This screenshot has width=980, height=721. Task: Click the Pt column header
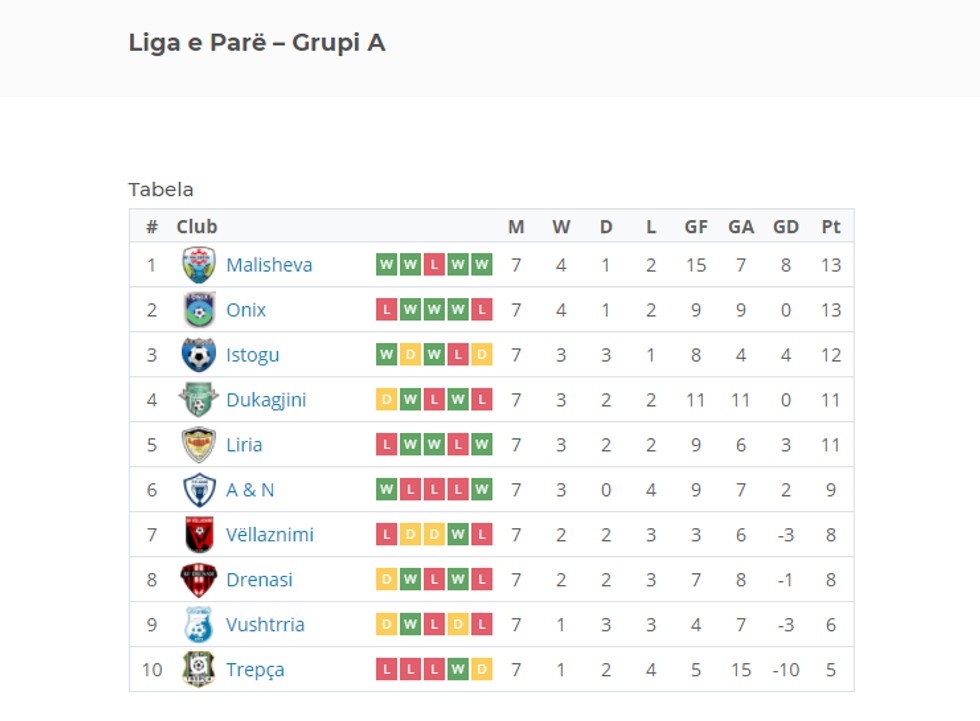pyautogui.click(x=830, y=226)
